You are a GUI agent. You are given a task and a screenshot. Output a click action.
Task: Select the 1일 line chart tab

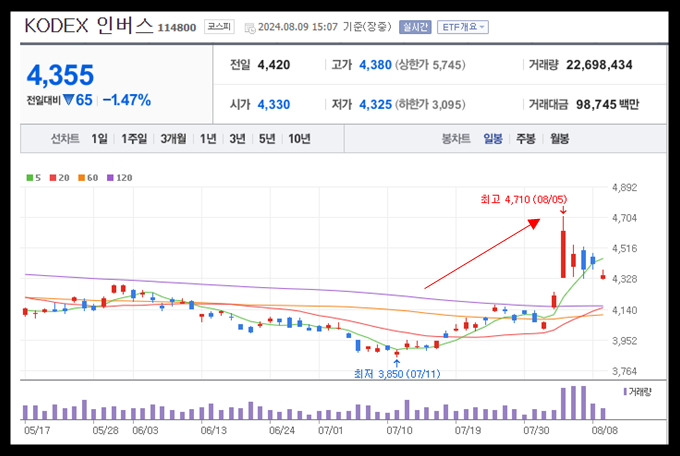[99, 139]
